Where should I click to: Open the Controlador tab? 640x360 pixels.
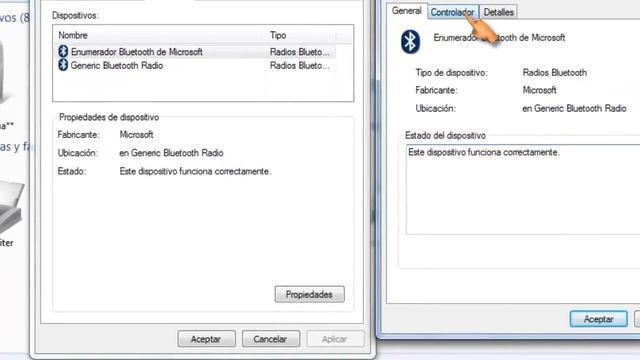[453, 12]
